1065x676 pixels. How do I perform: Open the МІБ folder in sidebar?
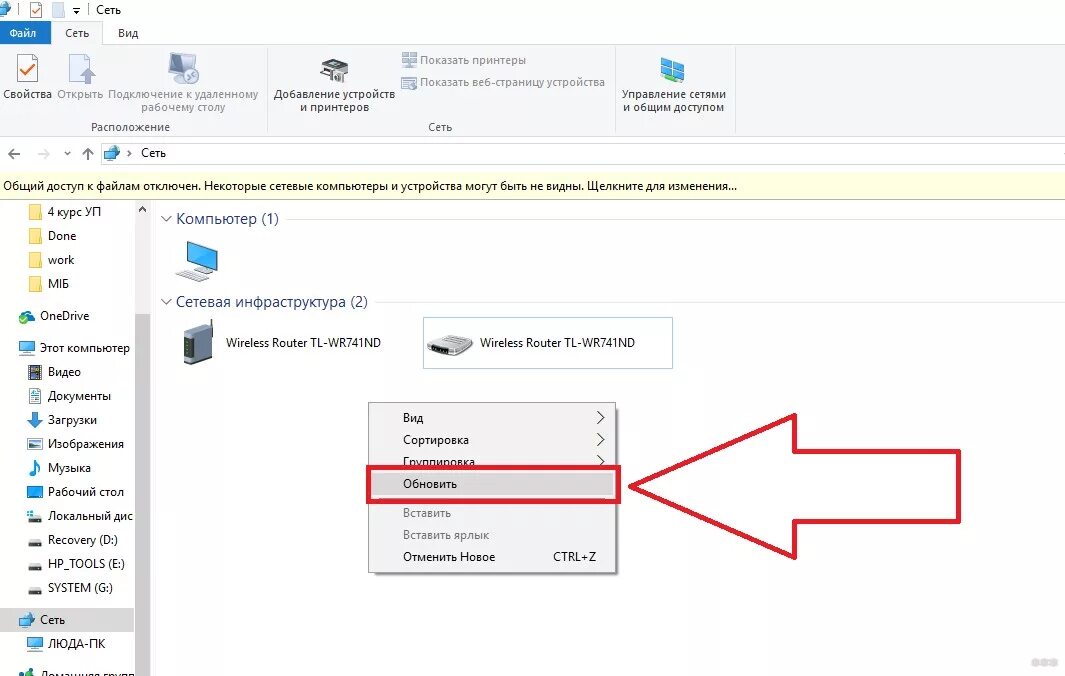(50, 283)
